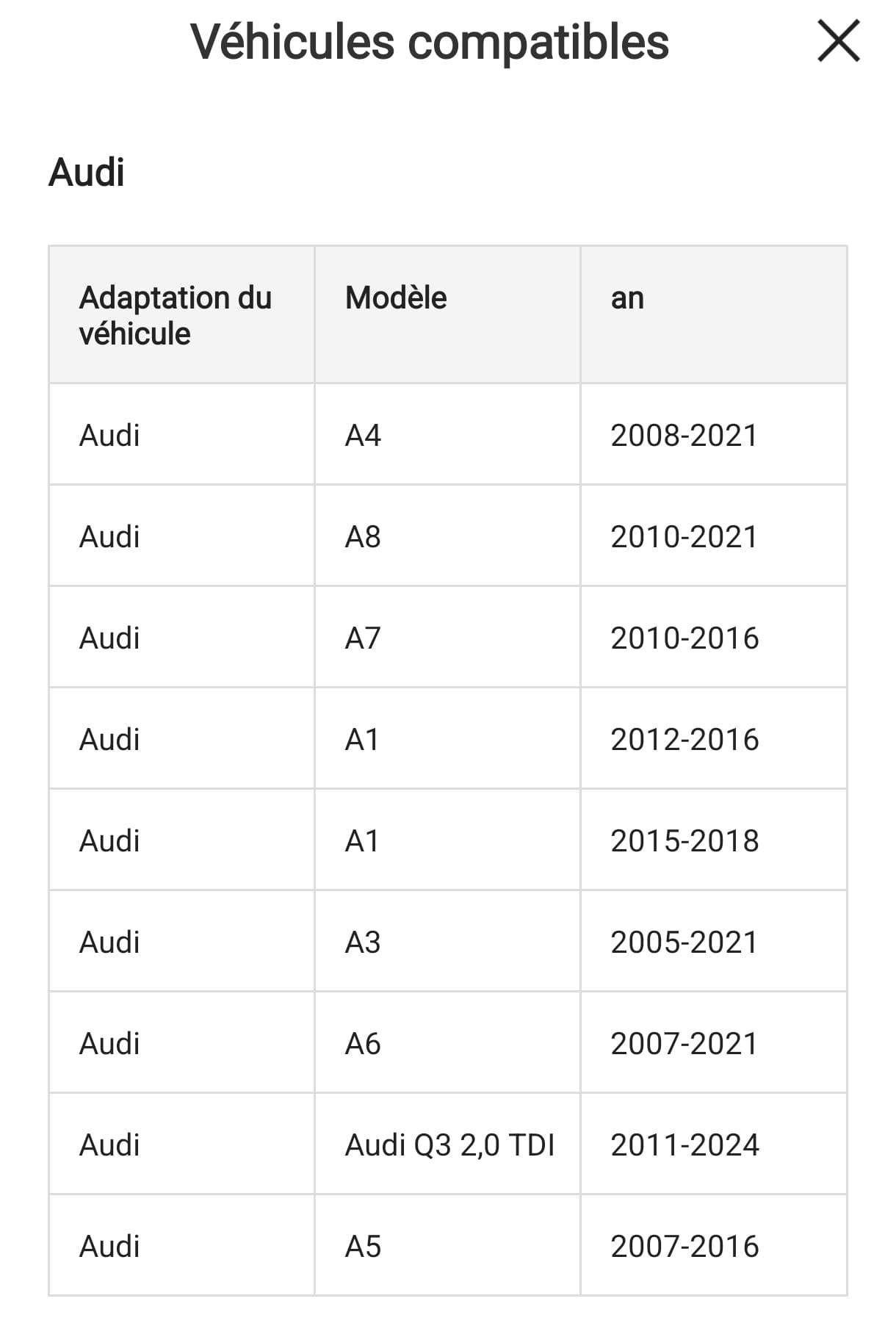Image resolution: width=896 pixels, height=1337 pixels.
Task: Click the 2011-2024 year range
Action: (684, 1145)
